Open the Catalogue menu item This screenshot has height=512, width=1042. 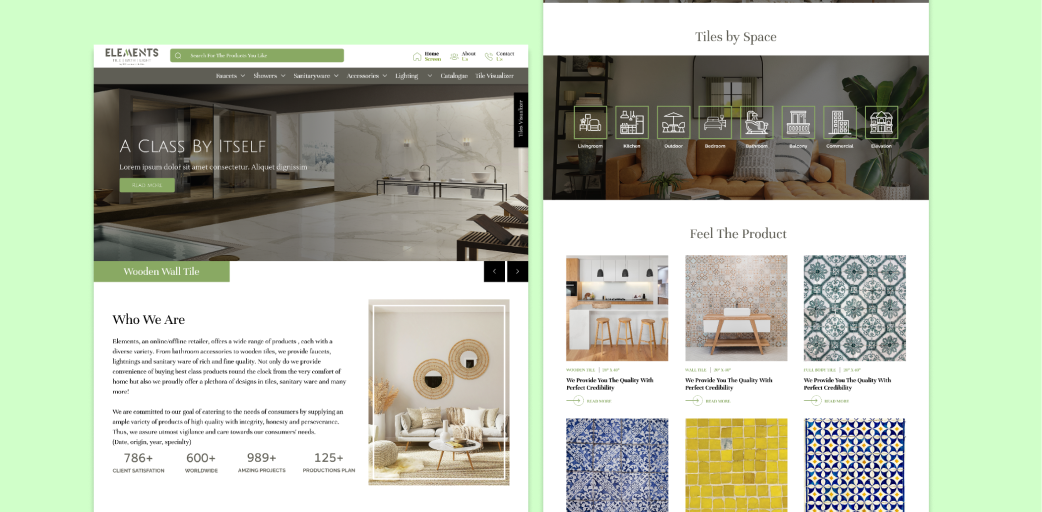(x=454, y=76)
